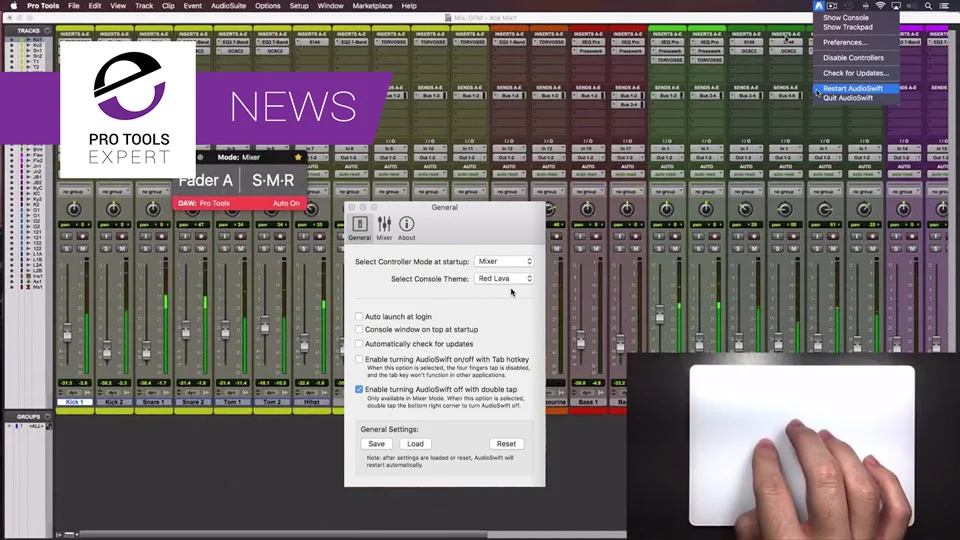
Task: Open the AudioSuite menu
Action: [228, 6]
